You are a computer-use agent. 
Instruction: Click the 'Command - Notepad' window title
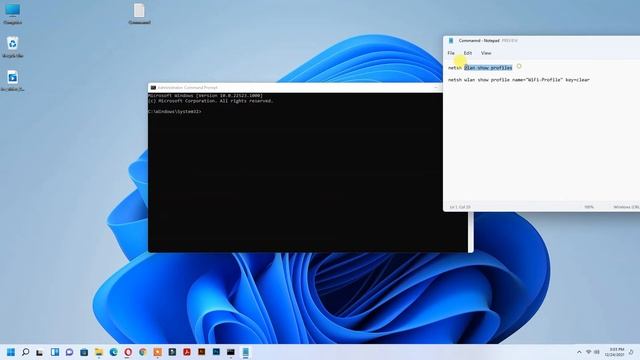[x=479, y=40]
